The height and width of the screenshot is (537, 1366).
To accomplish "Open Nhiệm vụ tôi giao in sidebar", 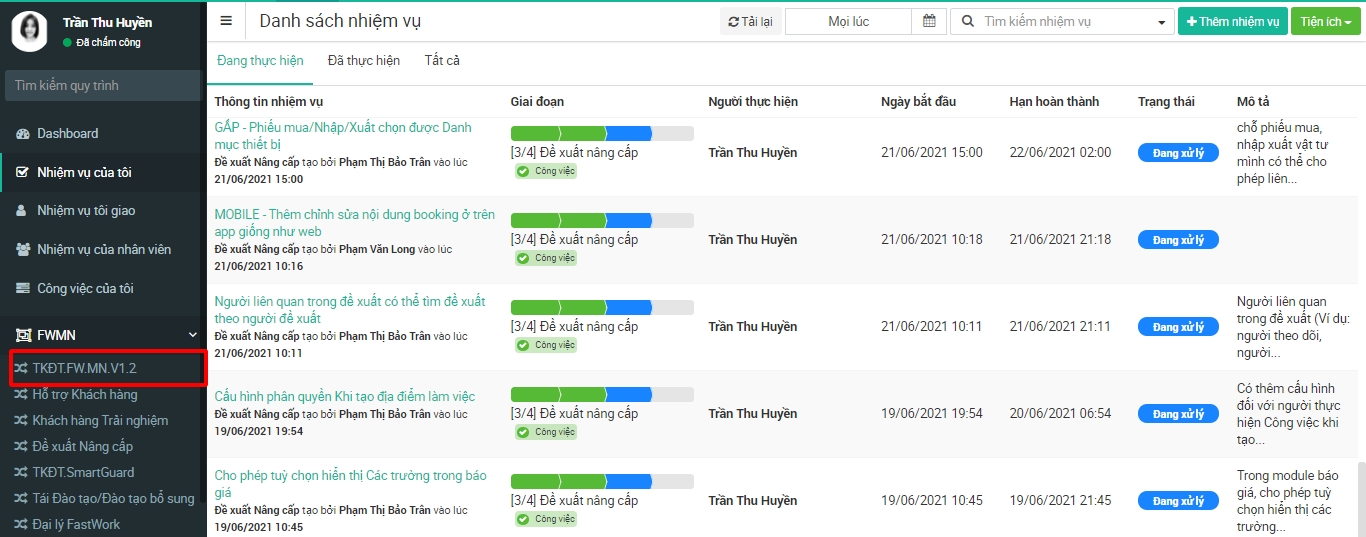I will pyautogui.click(x=86, y=211).
